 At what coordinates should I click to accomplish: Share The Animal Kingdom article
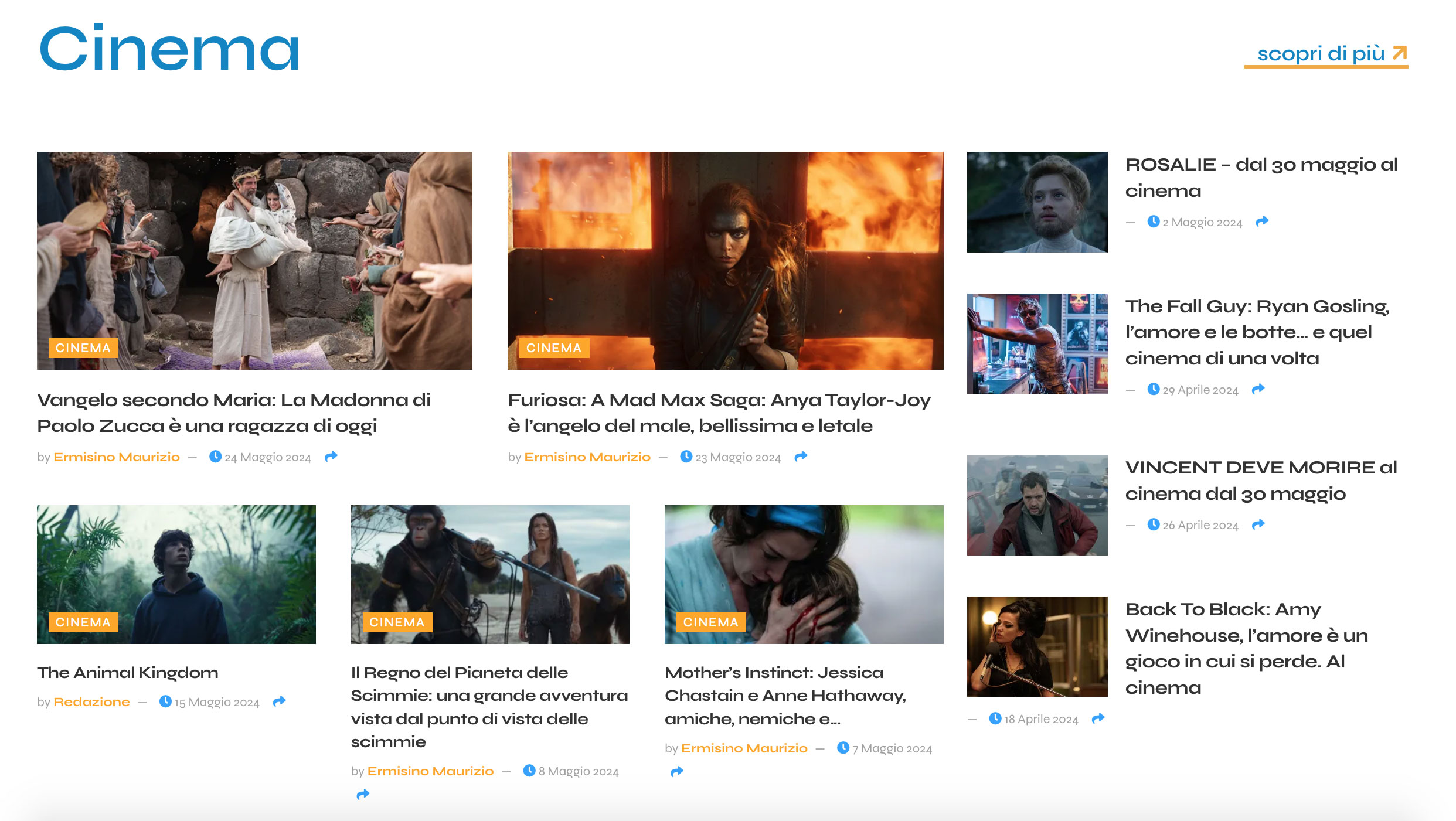point(280,701)
